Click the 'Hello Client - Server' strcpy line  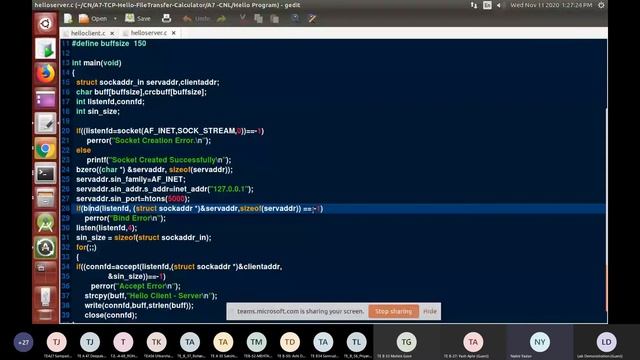(x=151, y=296)
